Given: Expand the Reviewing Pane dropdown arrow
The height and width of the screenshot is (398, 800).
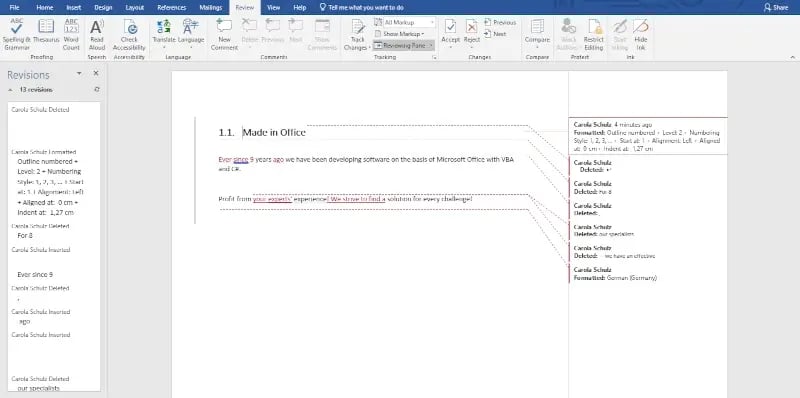Looking at the screenshot, I should (x=431, y=45).
